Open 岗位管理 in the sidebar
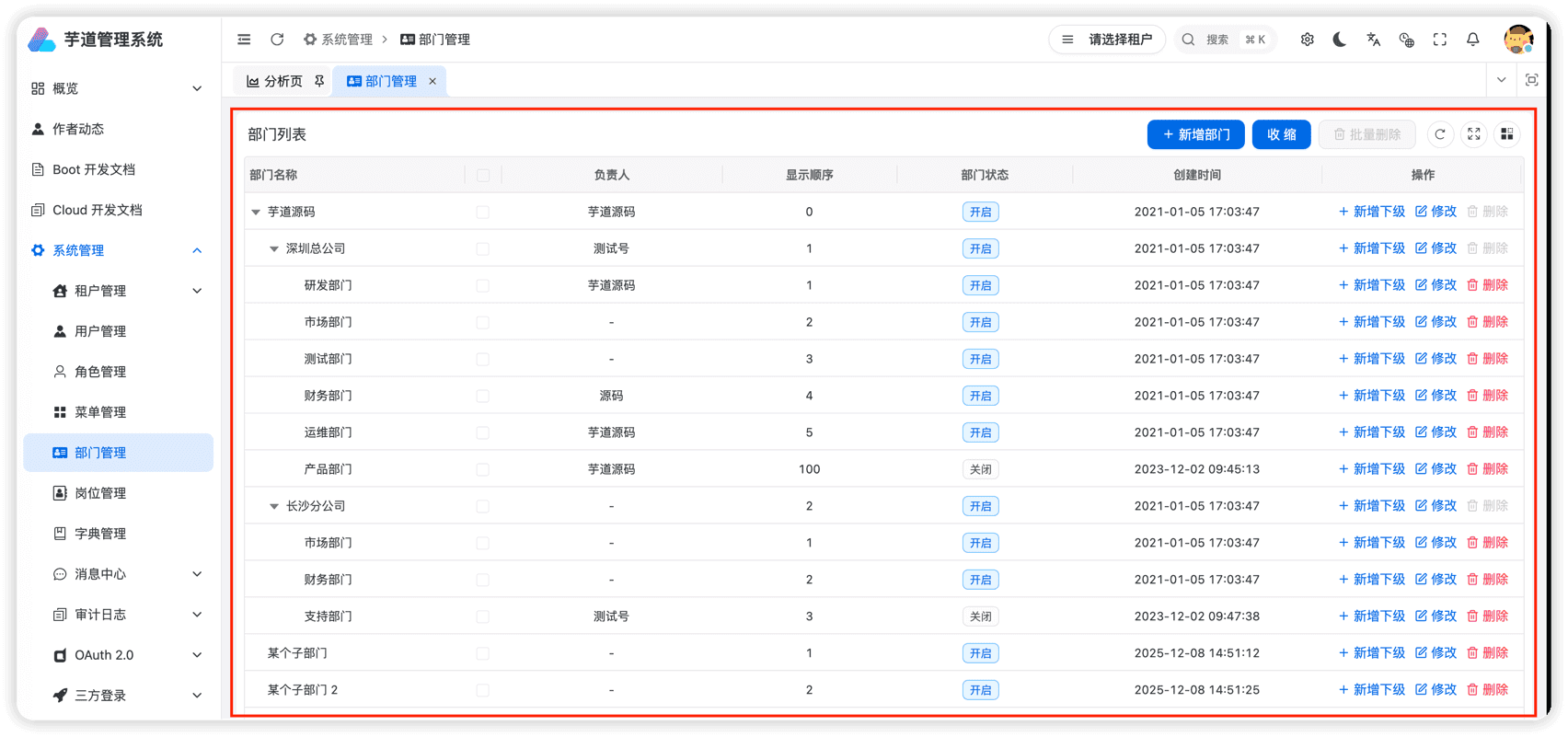This screenshot has width=1568, height=737. tap(118, 493)
